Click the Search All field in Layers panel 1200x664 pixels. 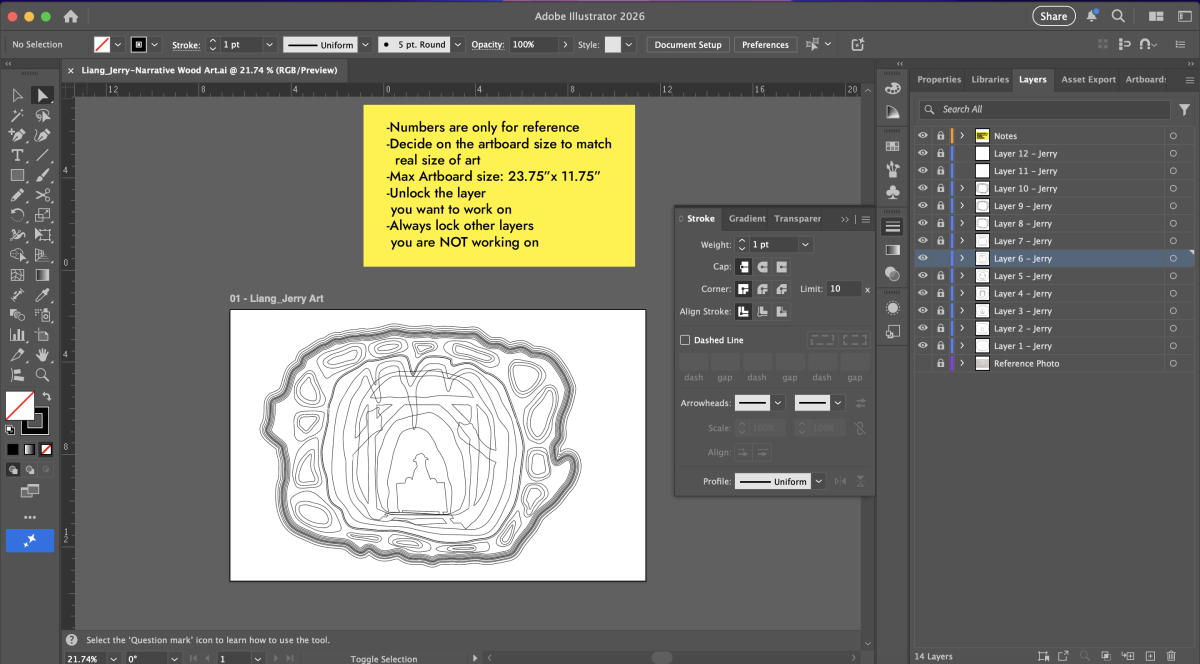(x=1045, y=108)
